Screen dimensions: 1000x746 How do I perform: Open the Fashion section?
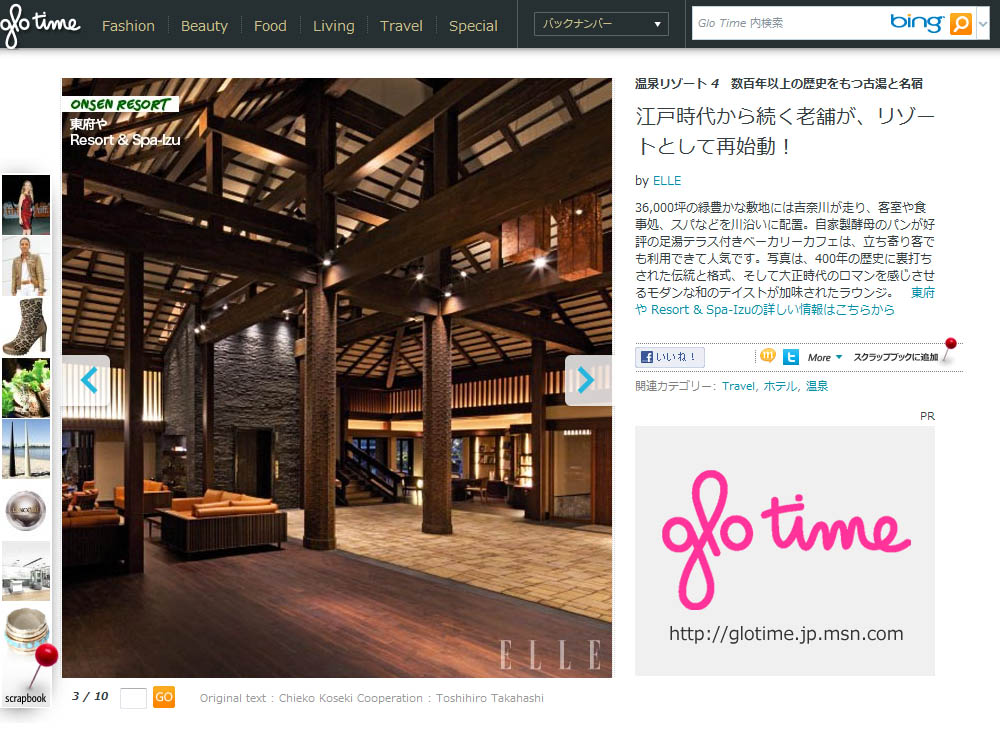(128, 26)
